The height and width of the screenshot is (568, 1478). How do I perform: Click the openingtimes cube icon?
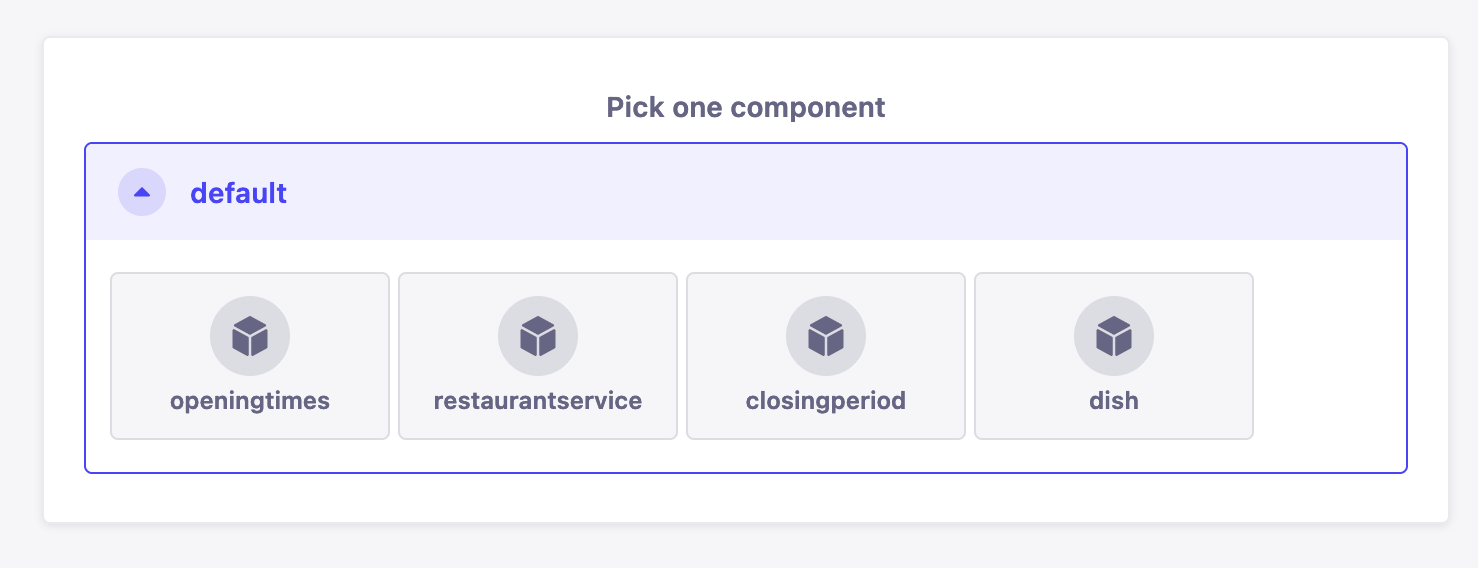click(250, 336)
